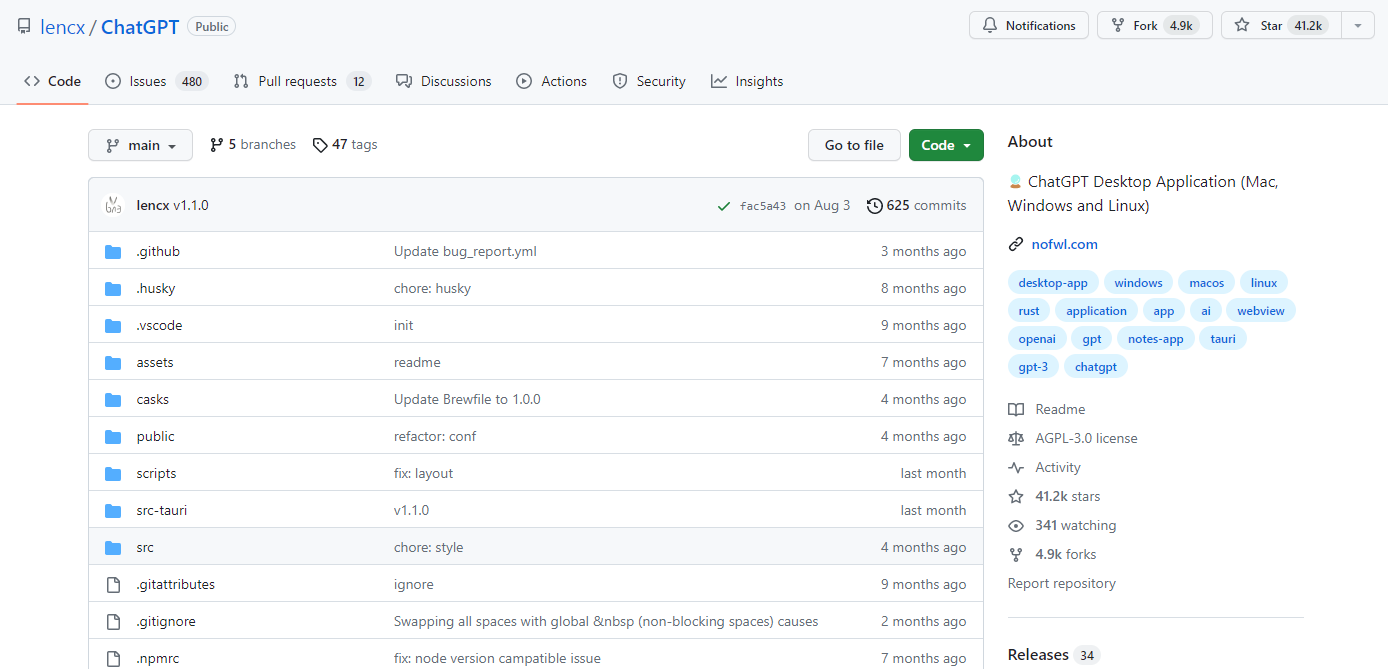Open the Actions tab
Viewport: 1388px width, 669px height.
[x=552, y=81]
